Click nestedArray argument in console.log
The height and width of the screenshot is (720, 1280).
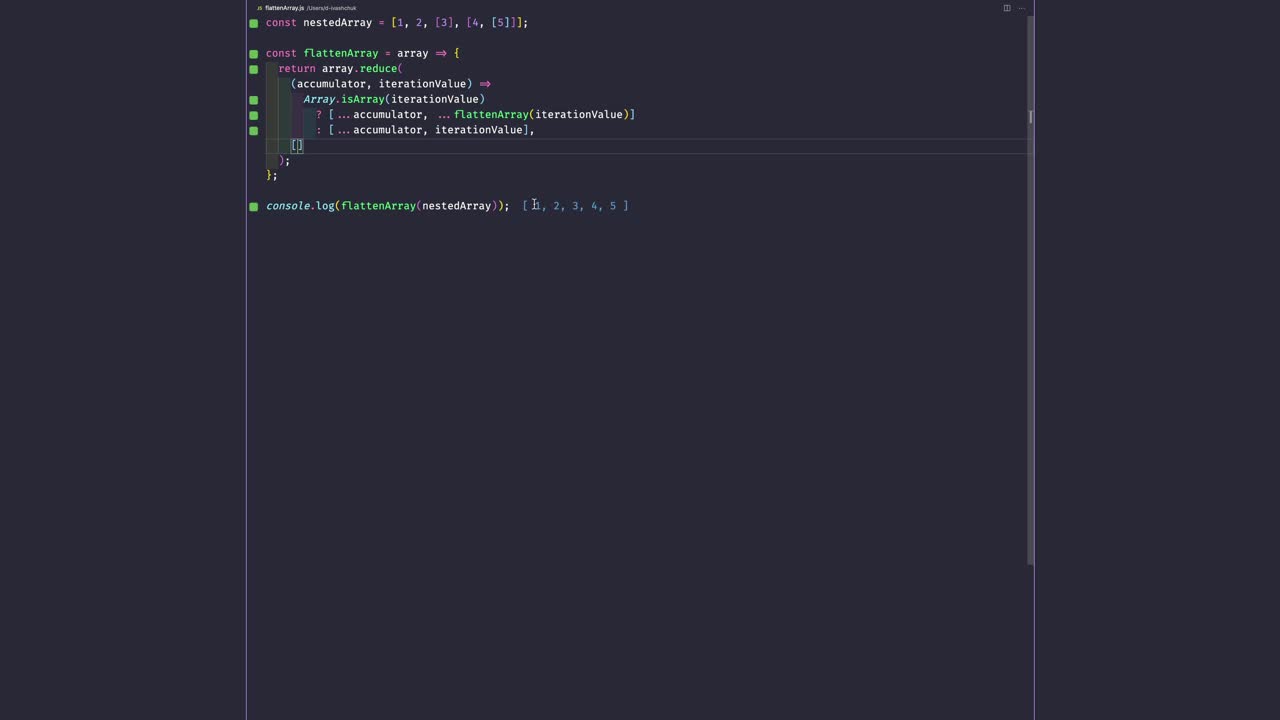tap(456, 206)
